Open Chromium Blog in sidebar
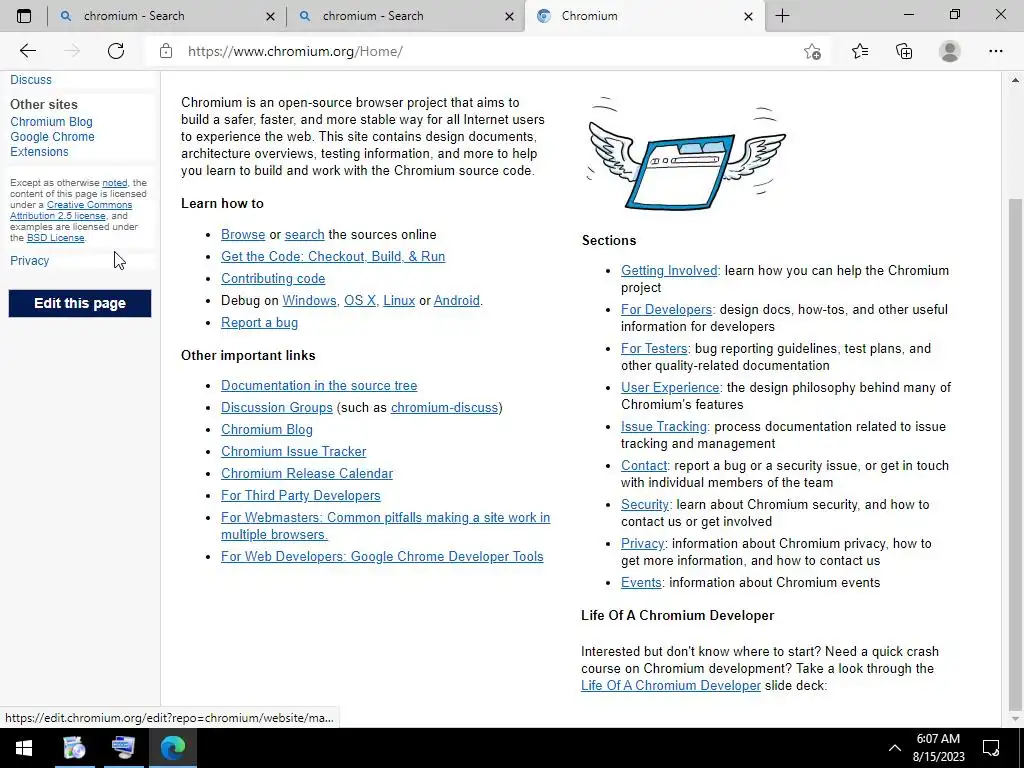Image resolution: width=1024 pixels, height=768 pixels. pyautogui.click(x=51, y=121)
